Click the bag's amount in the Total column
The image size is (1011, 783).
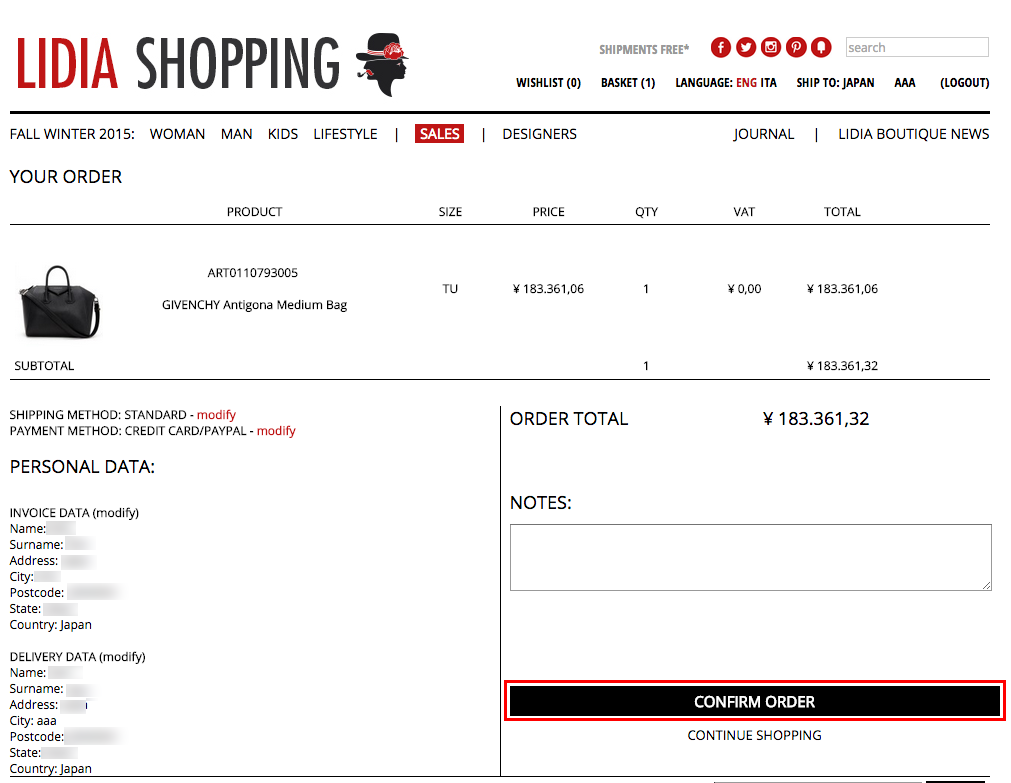(x=842, y=289)
